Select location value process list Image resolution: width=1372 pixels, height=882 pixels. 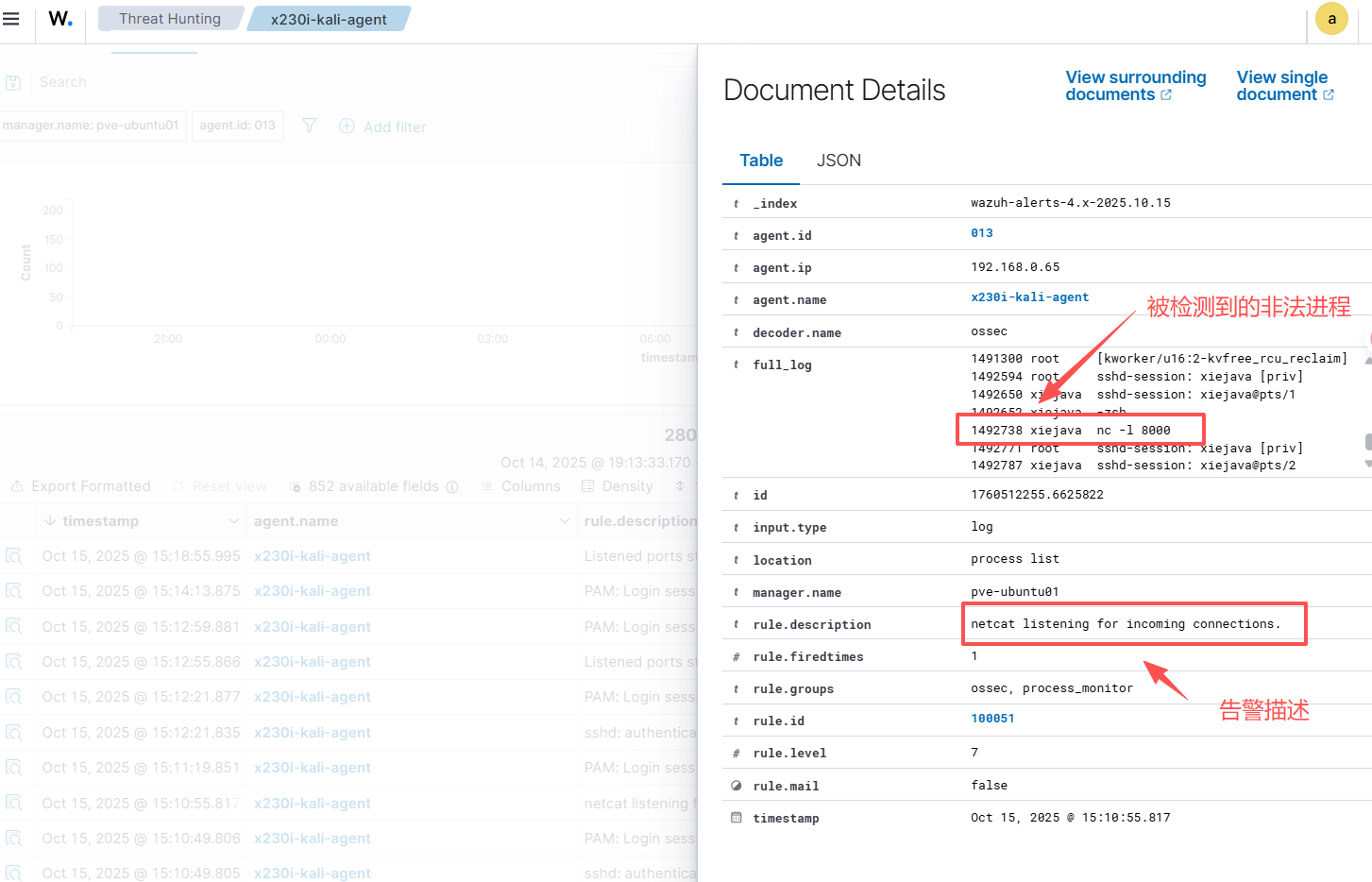(1015, 559)
